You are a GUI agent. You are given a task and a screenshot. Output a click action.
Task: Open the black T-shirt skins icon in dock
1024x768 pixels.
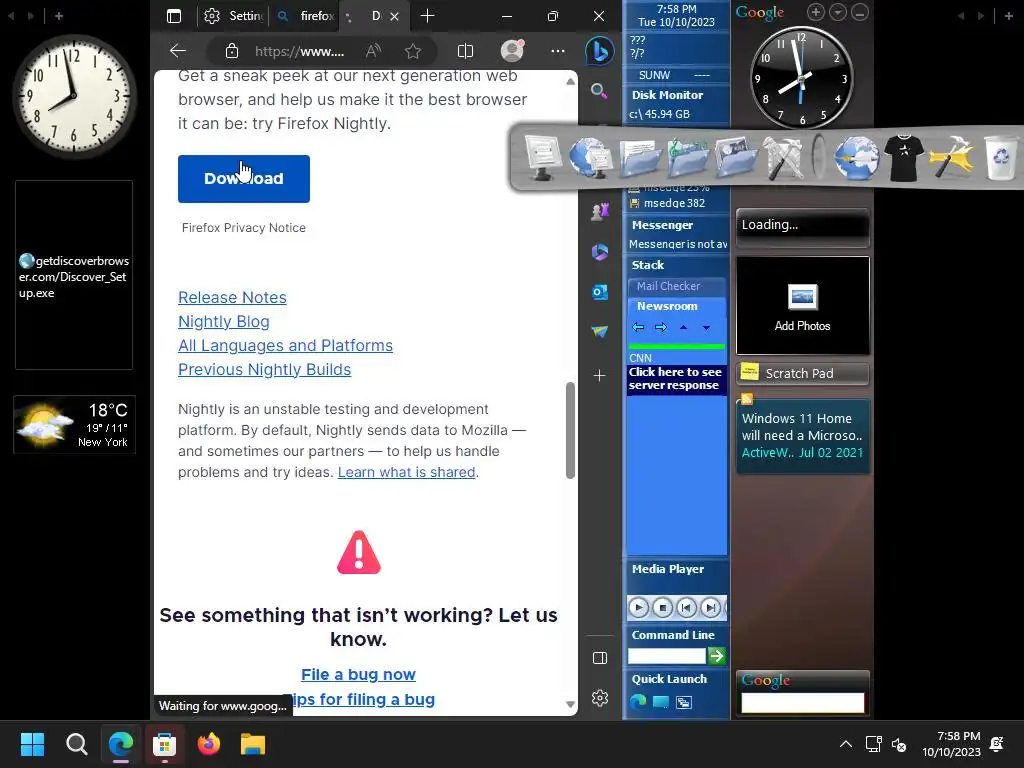(904, 157)
